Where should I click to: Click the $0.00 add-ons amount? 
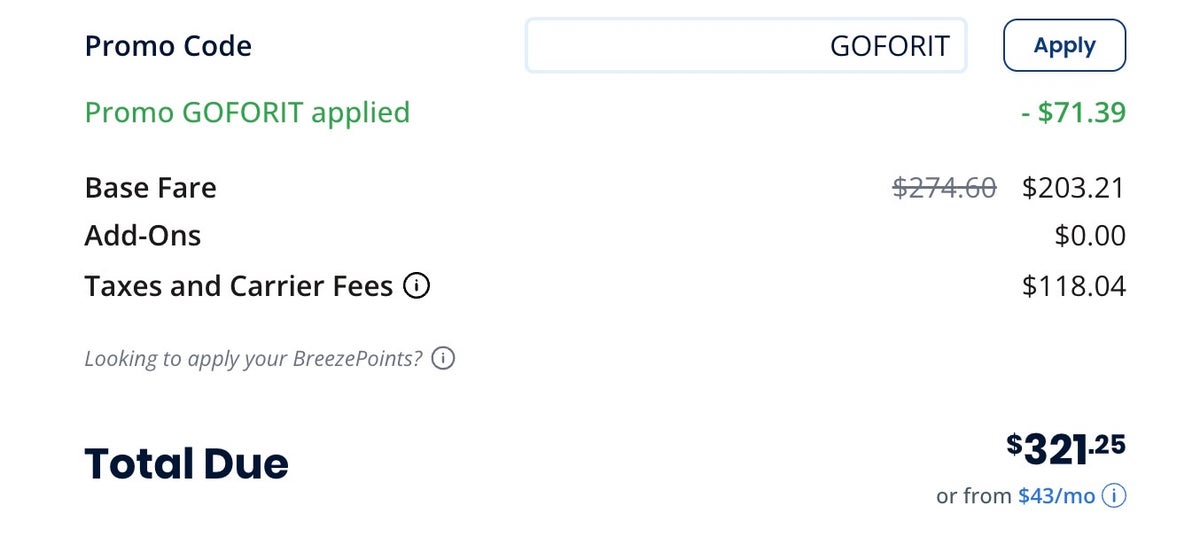click(x=1089, y=236)
